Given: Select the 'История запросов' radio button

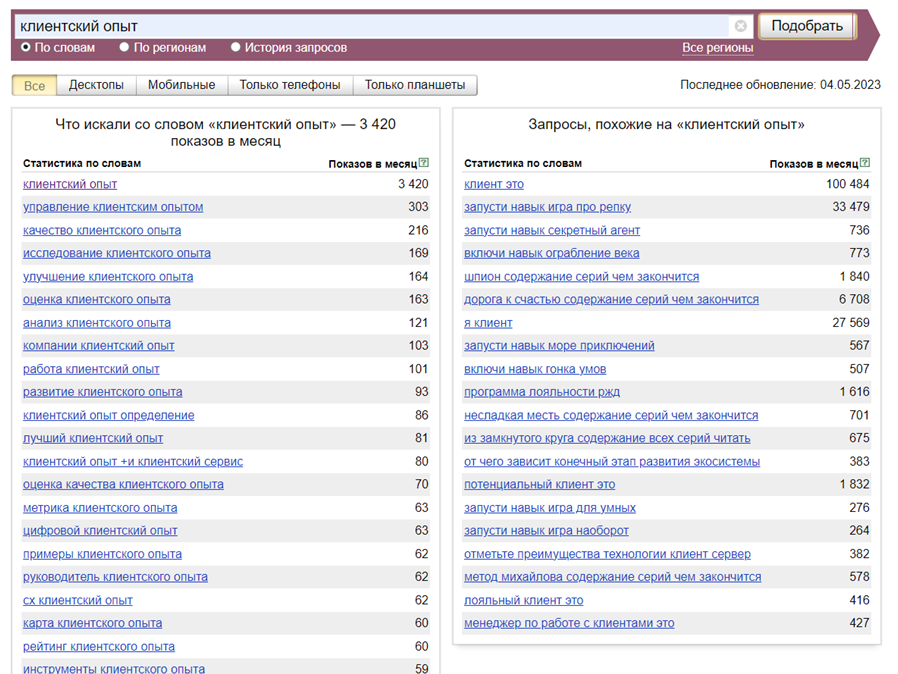Looking at the screenshot, I should (x=235, y=47).
